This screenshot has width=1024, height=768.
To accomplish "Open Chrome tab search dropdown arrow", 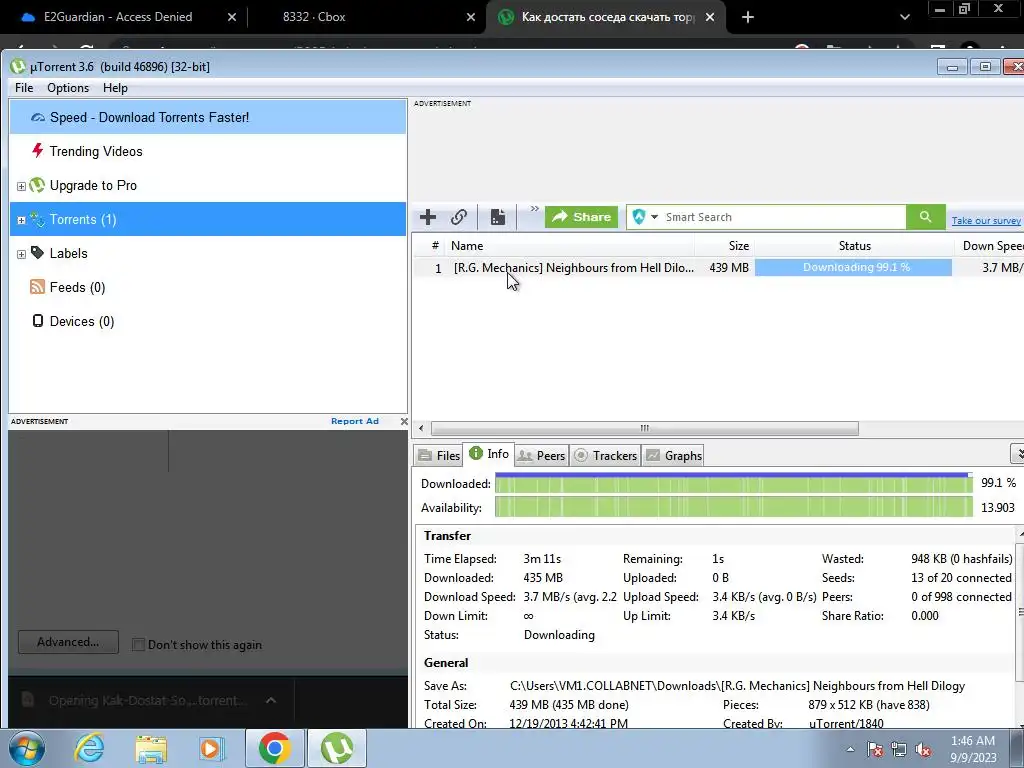I will click(x=904, y=18).
